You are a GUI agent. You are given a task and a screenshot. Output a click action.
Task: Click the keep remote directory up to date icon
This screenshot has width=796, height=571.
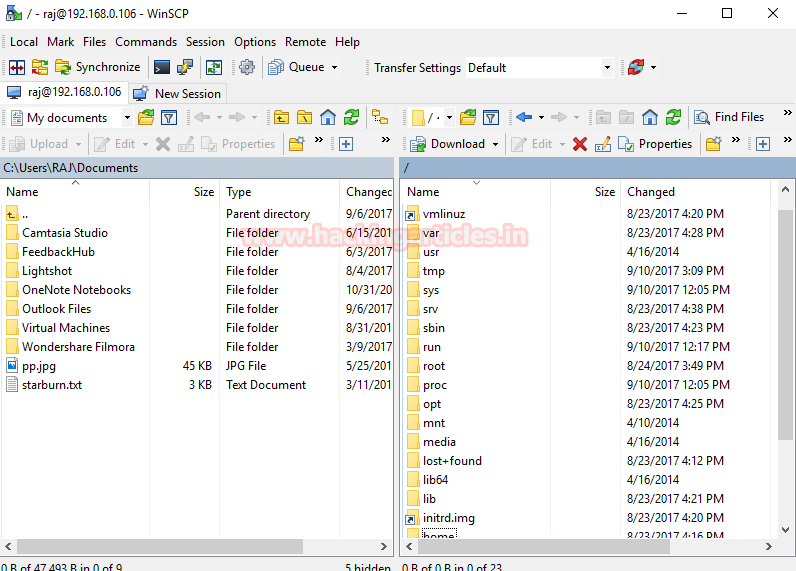click(214, 67)
